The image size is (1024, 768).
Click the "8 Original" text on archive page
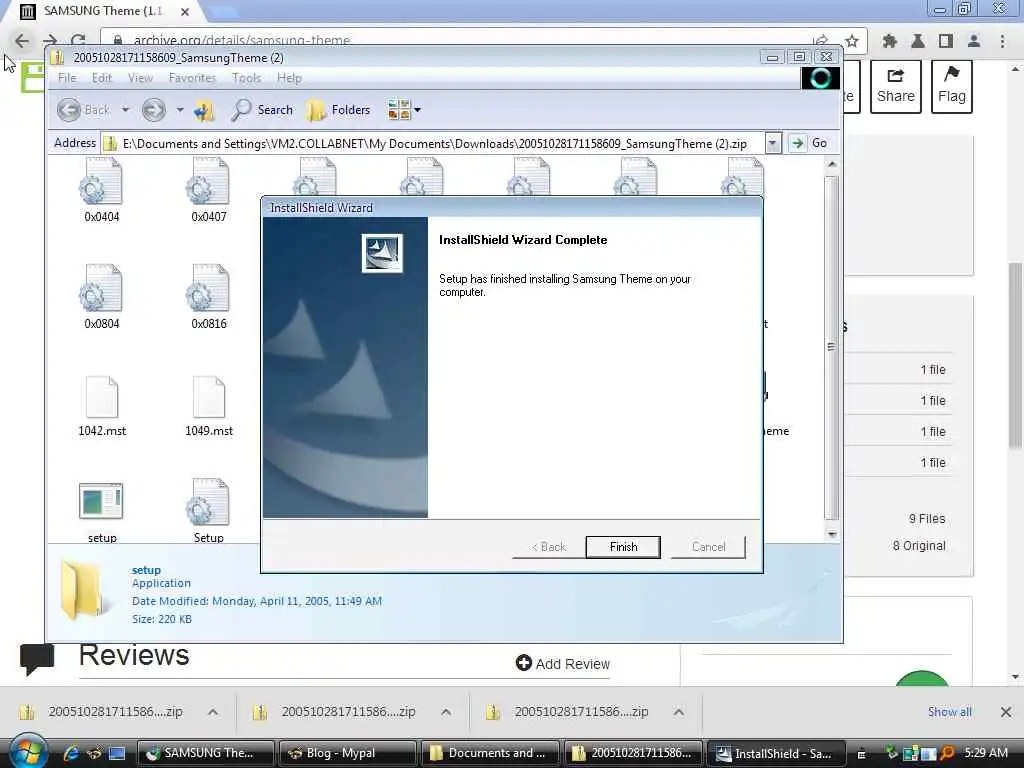pos(919,545)
